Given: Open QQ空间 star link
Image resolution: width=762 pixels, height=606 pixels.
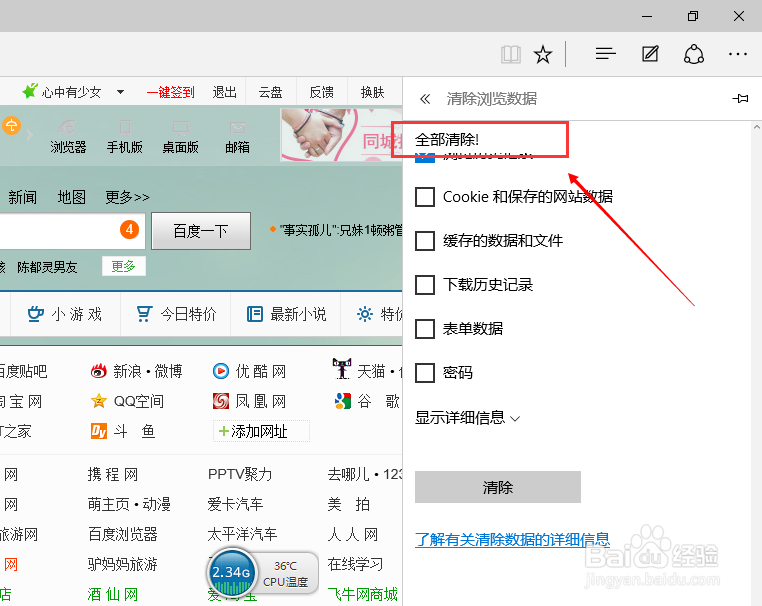Looking at the screenshot, I should click(127, 401).
